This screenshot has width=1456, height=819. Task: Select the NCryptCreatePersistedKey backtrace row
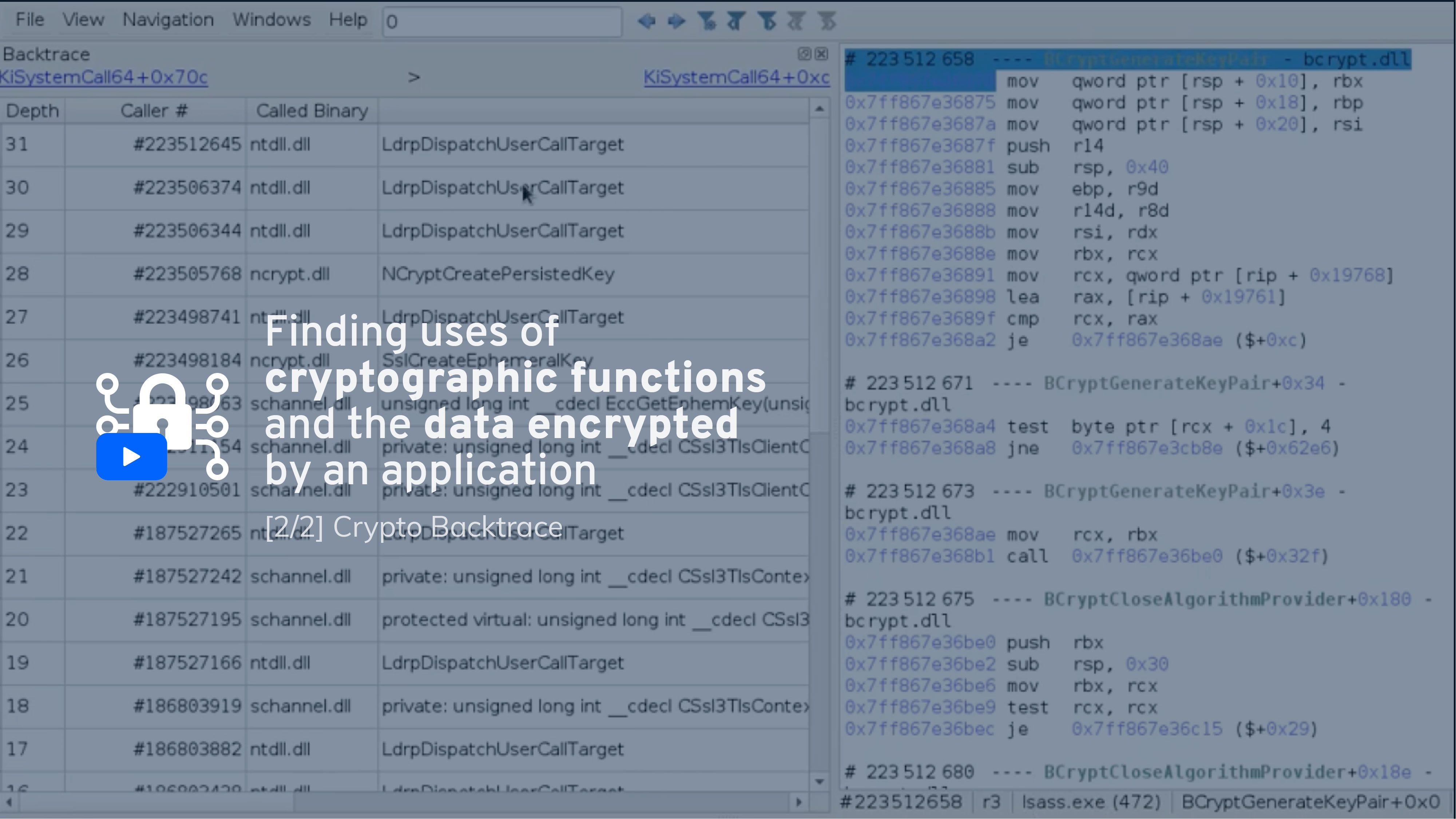click(x=497, y=274)
